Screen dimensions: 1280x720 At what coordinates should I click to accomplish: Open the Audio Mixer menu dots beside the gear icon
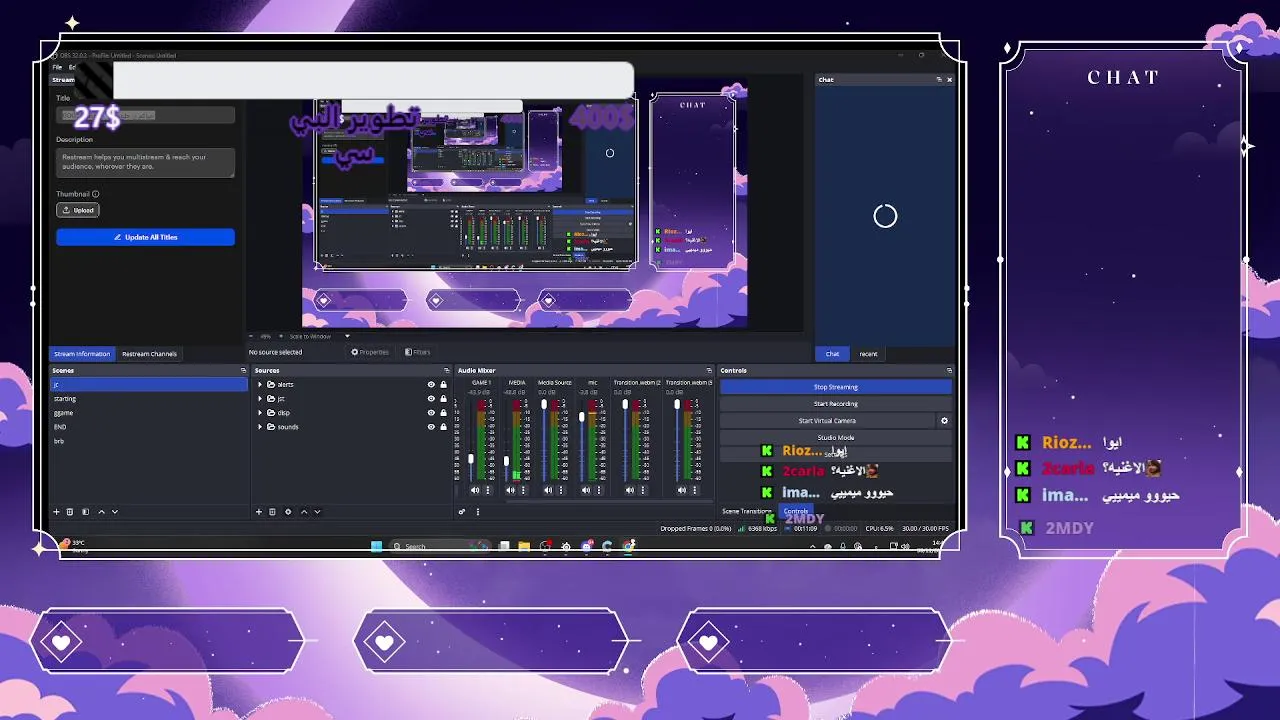[x=477, y=512]
